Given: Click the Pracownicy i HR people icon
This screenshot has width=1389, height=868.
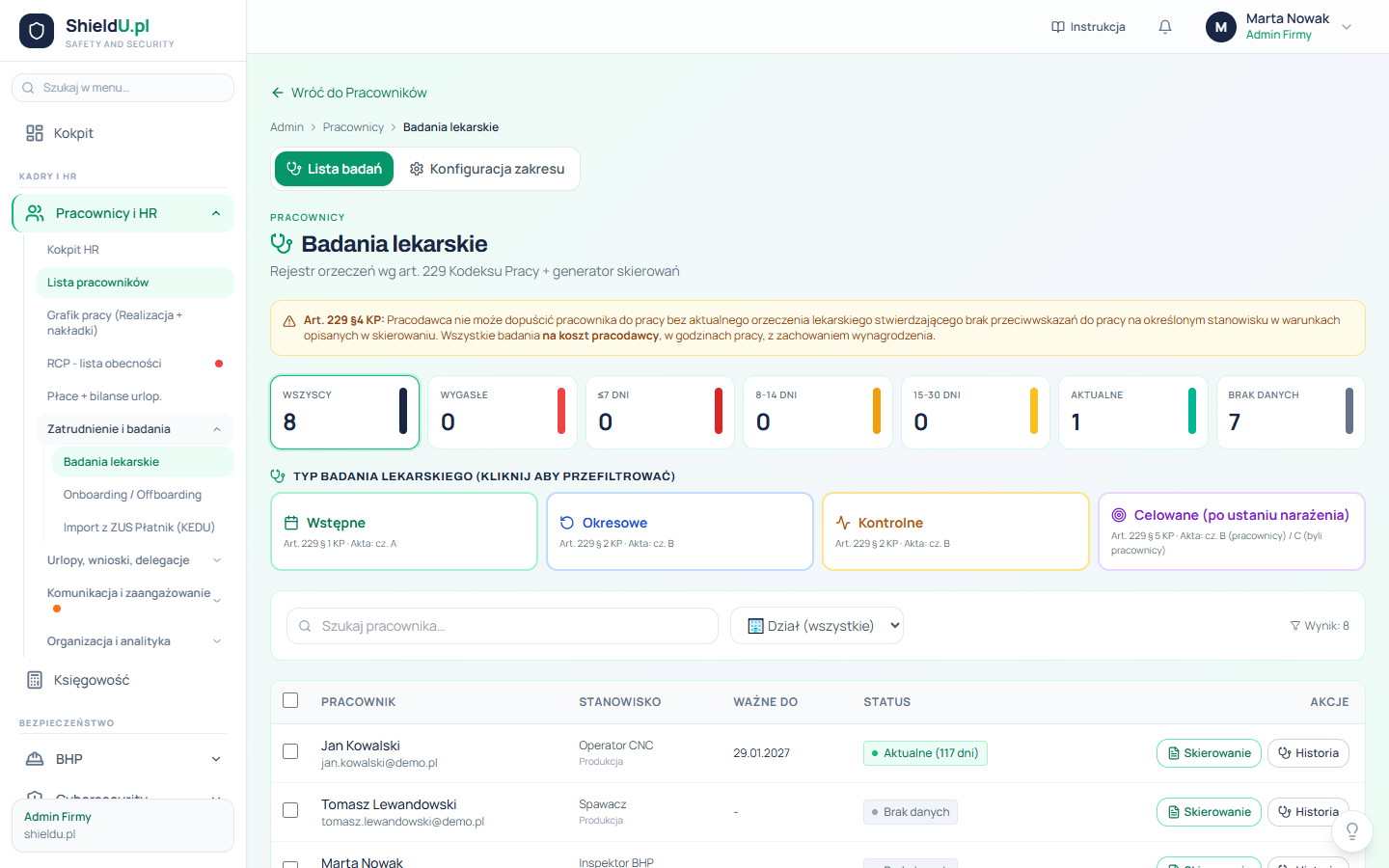Looking at the screenshot, I should [x=35, y=213].
